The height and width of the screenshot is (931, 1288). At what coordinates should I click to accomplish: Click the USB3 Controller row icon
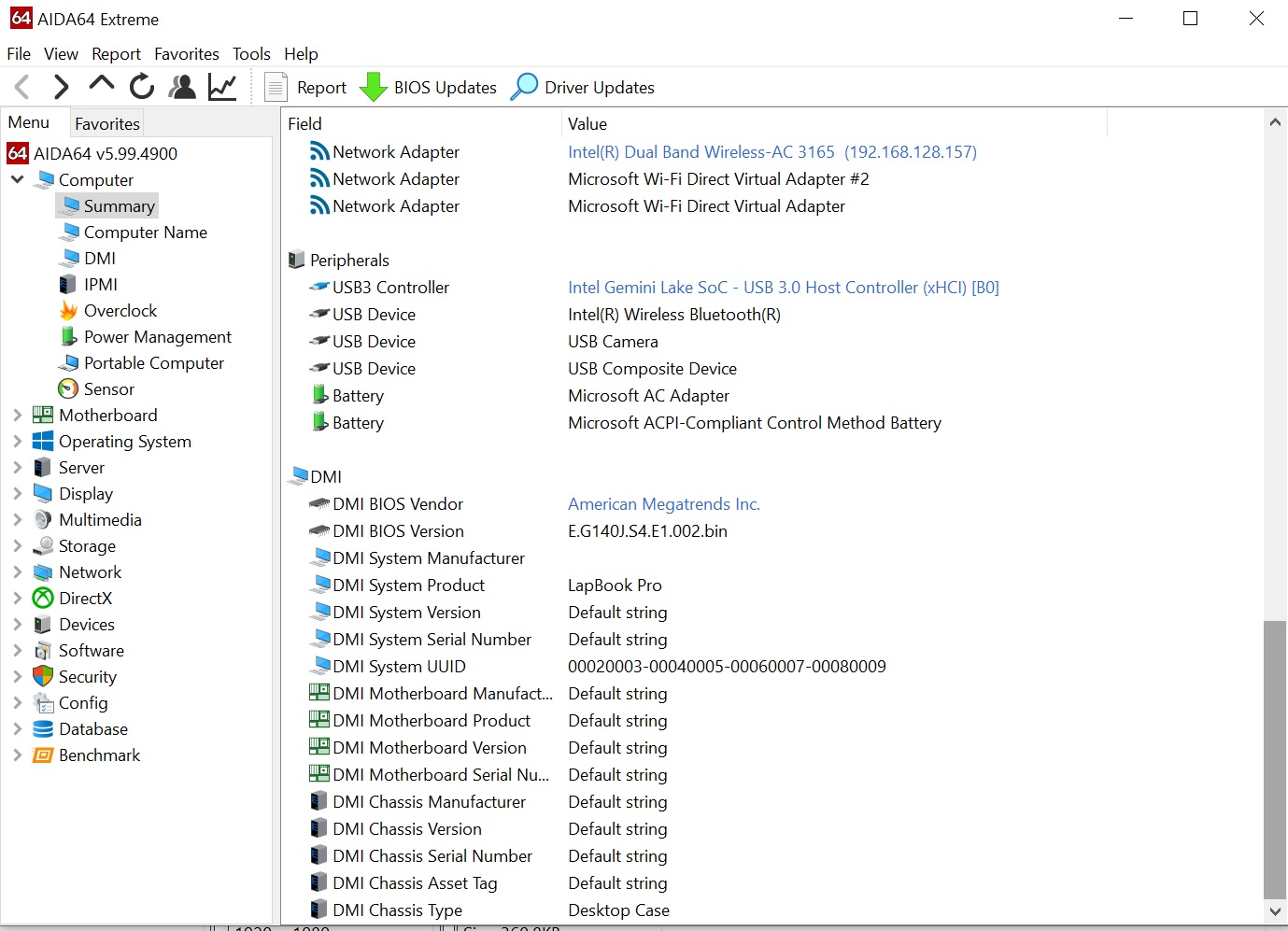(319, 287)
